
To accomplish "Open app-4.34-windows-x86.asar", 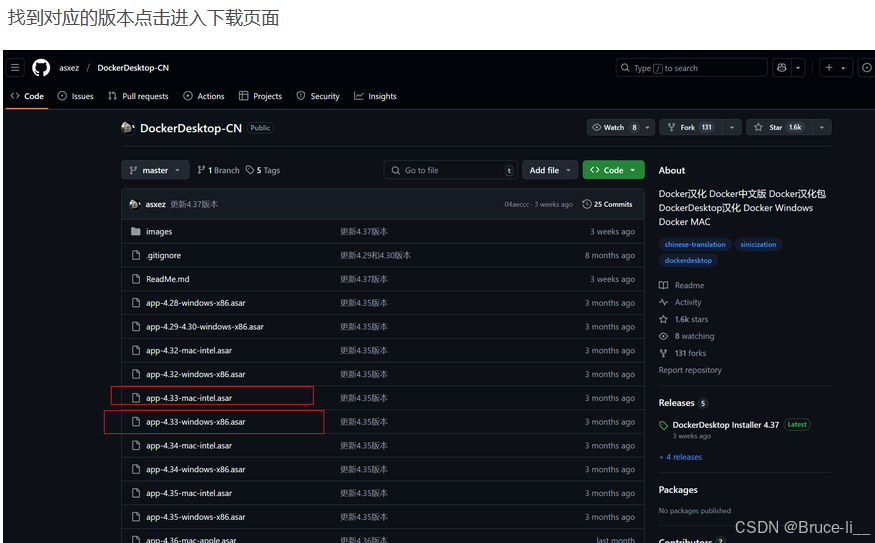I will pos(195,469).
